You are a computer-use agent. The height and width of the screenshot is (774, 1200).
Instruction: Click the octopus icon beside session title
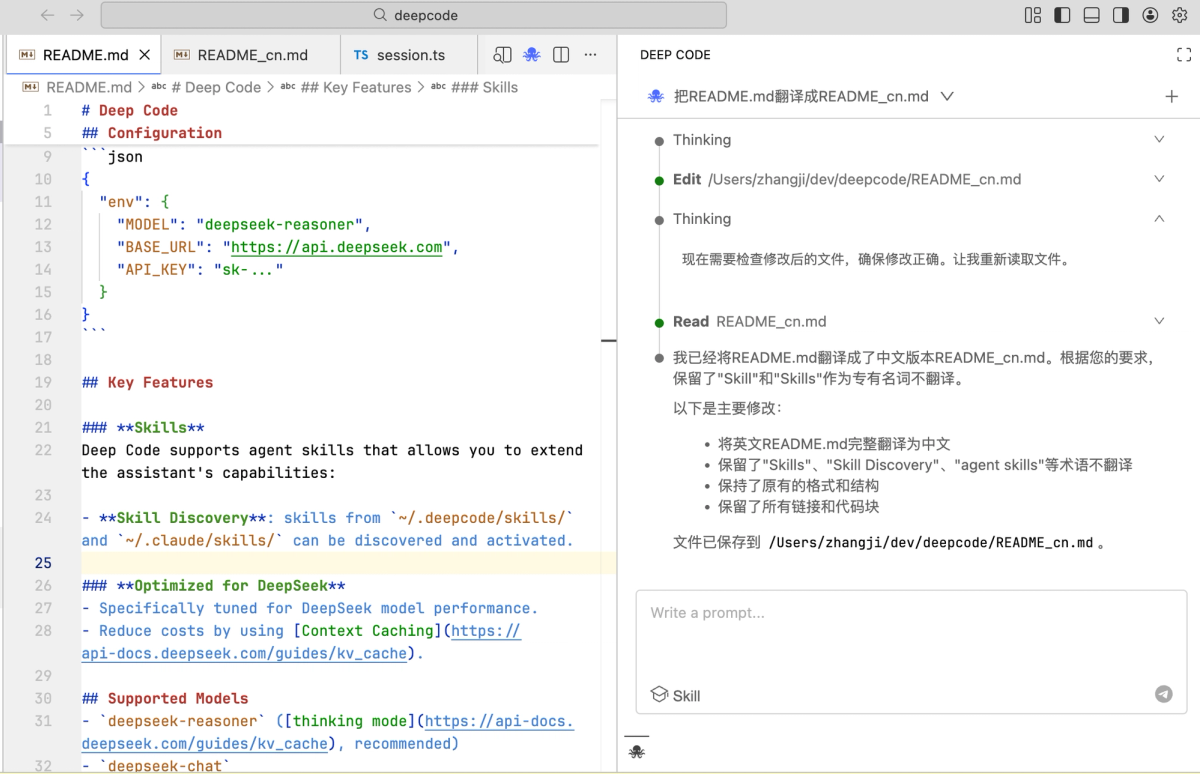point(656,97)
